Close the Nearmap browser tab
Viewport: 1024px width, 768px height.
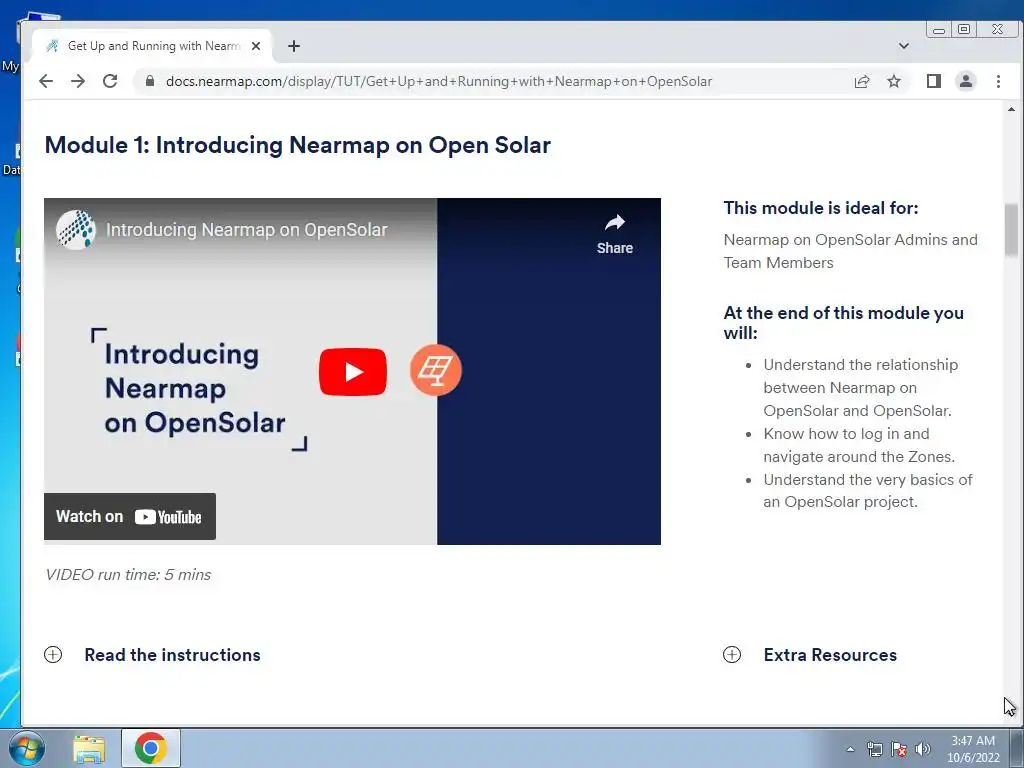(x=256, y=46)
